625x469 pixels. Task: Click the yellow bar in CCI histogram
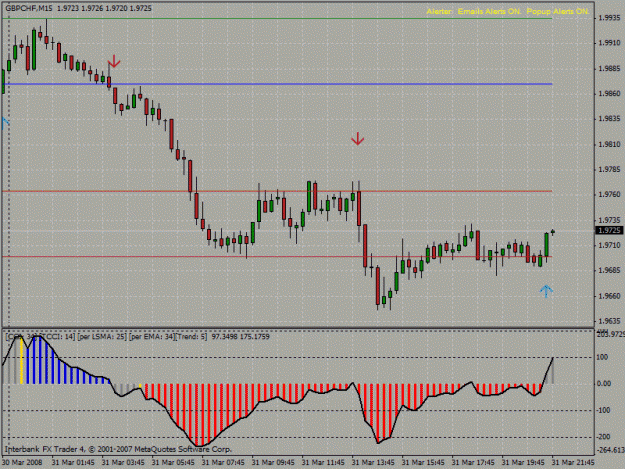[x=22, y=361]
